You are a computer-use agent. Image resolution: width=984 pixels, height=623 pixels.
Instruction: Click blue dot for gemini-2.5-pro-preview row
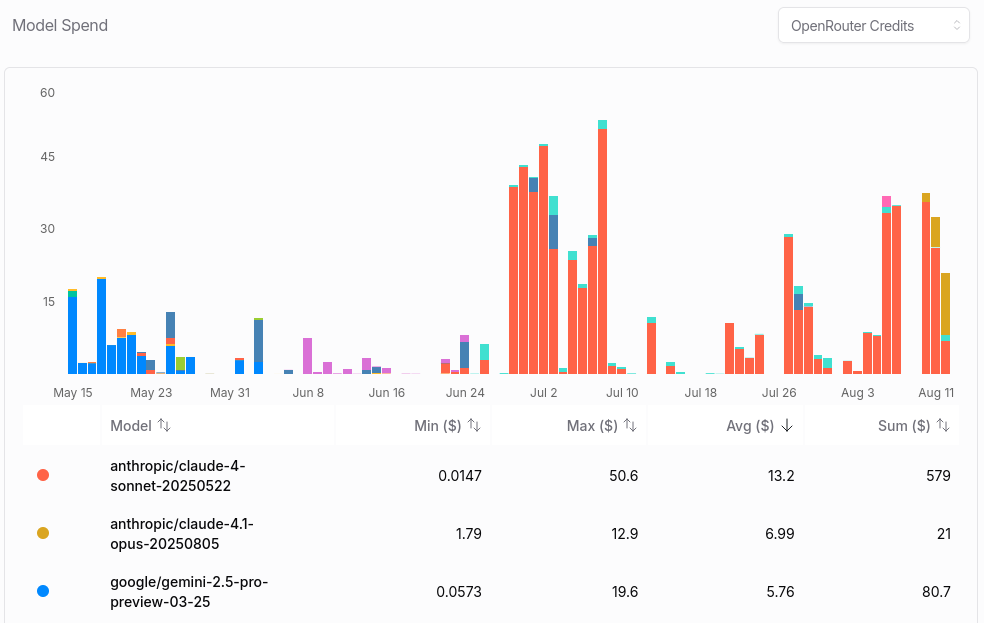(43, 591)
